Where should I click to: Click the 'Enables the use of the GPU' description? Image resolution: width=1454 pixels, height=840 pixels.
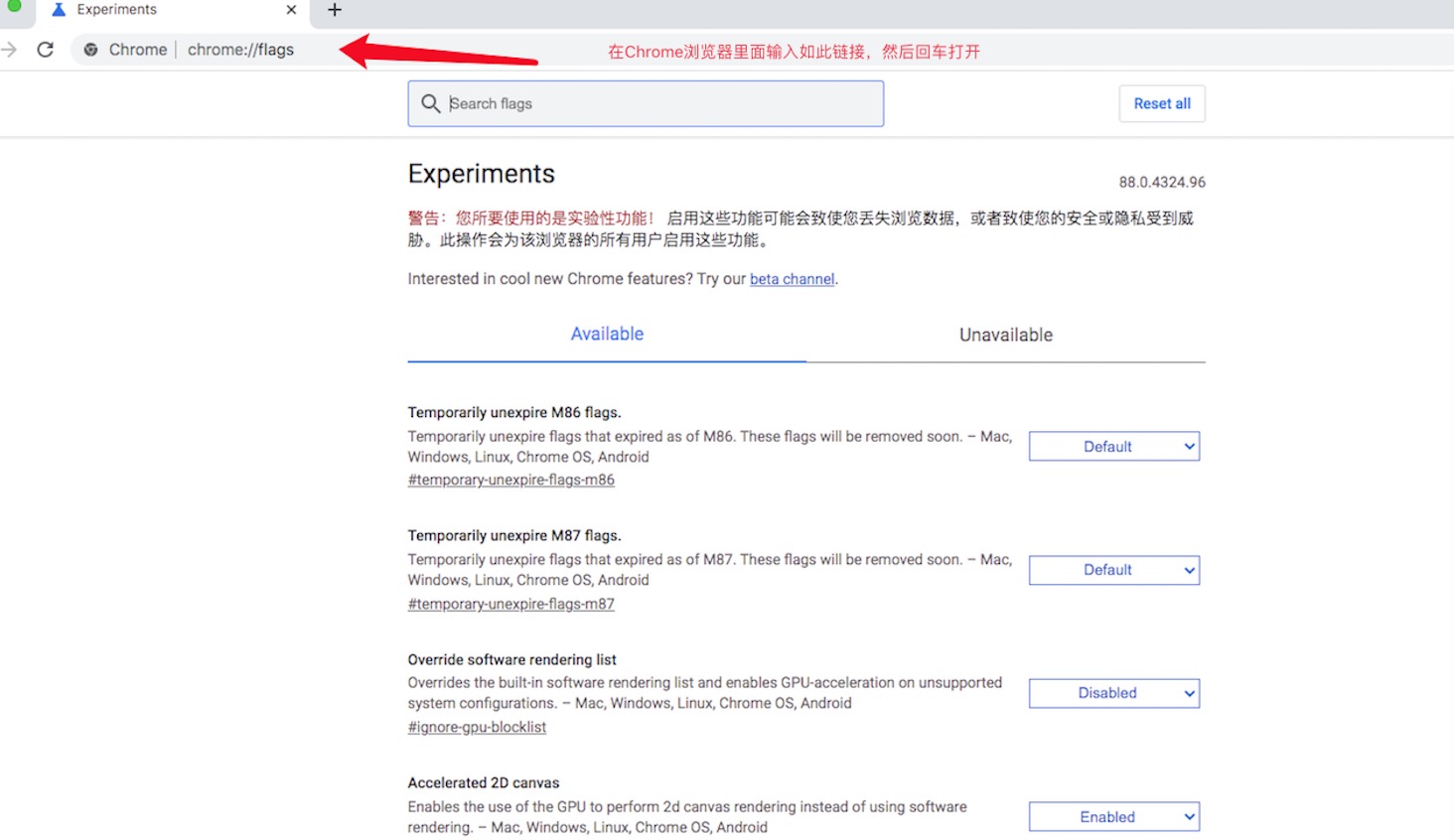pyautogui.click(x=687, y=817)
